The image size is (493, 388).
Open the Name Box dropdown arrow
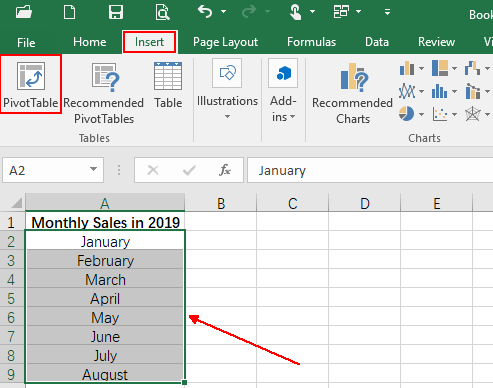click(93, 169)
